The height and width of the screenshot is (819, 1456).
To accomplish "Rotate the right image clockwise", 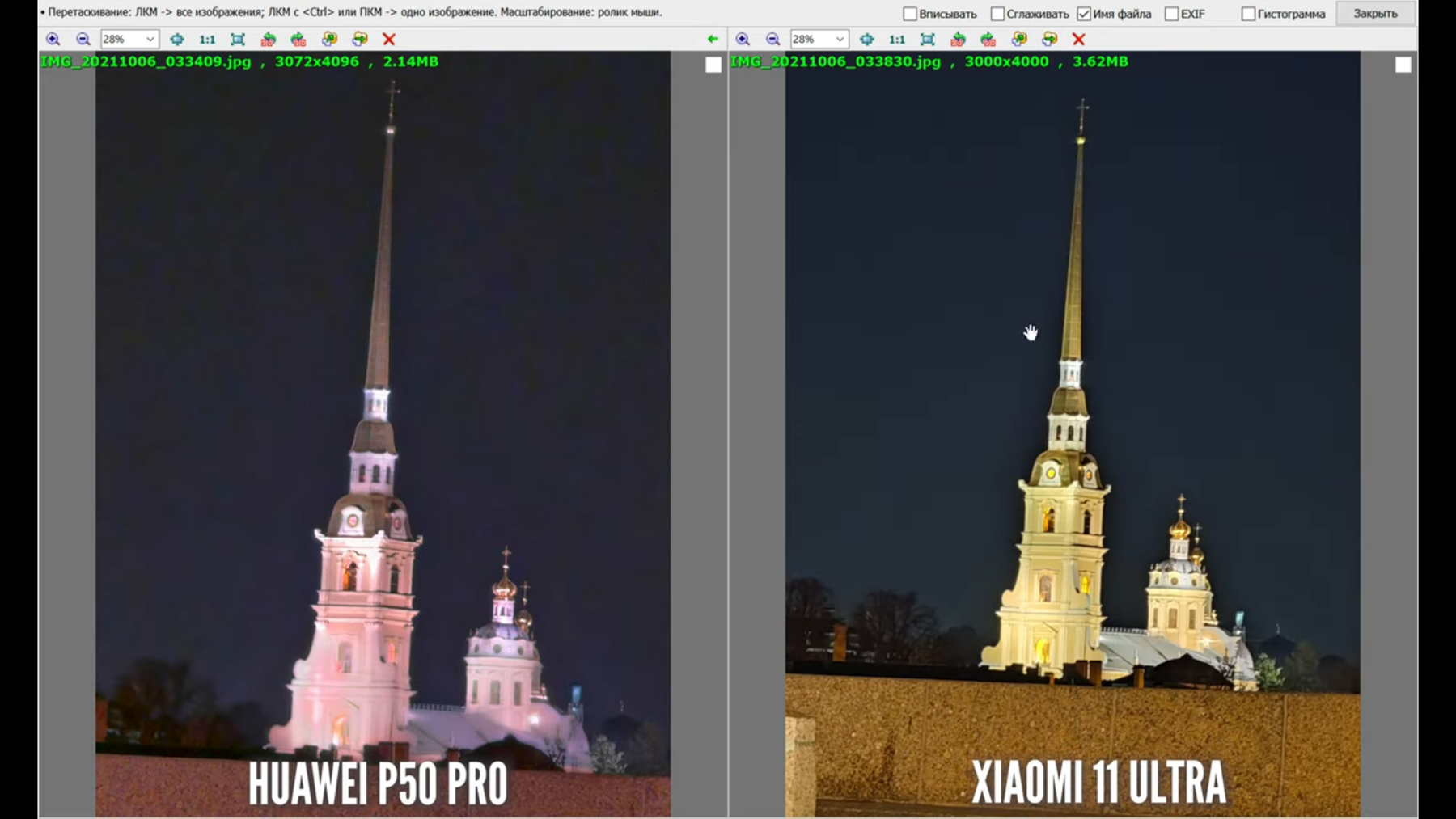I will pyautogui.click(x=988, y=39).
